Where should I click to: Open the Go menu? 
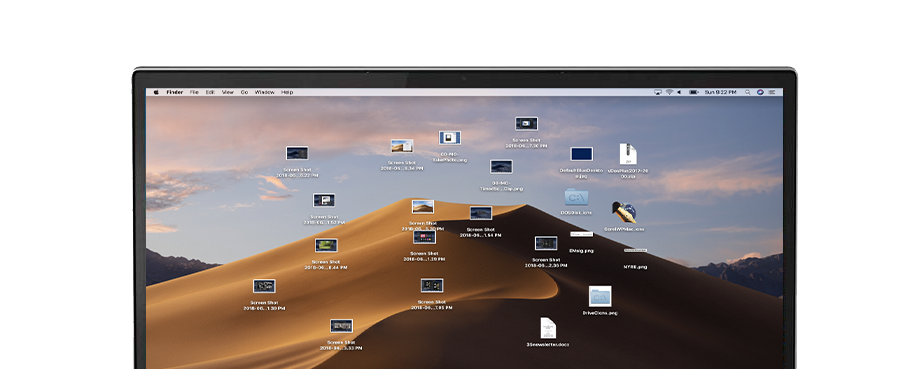pyautogui.click(x=244, y=92)
